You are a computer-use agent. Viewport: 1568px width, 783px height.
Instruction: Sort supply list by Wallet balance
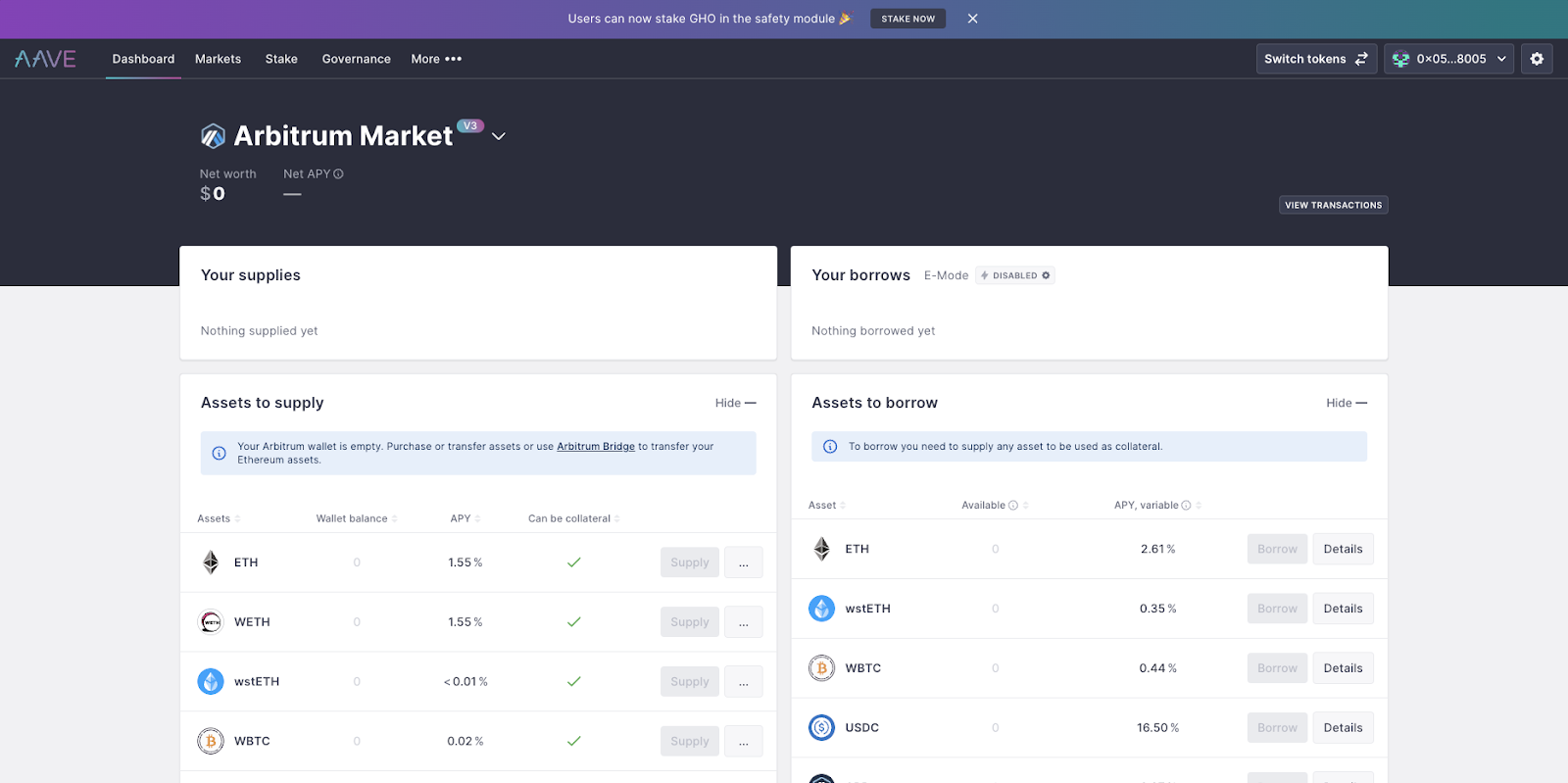click(357, 519)
